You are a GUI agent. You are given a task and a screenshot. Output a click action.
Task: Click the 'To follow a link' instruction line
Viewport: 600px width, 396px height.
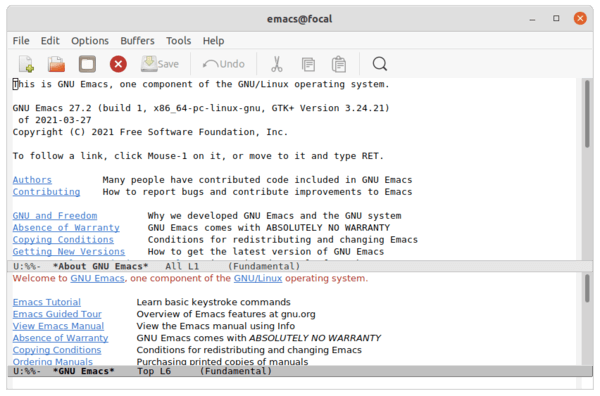pos(198,156)
